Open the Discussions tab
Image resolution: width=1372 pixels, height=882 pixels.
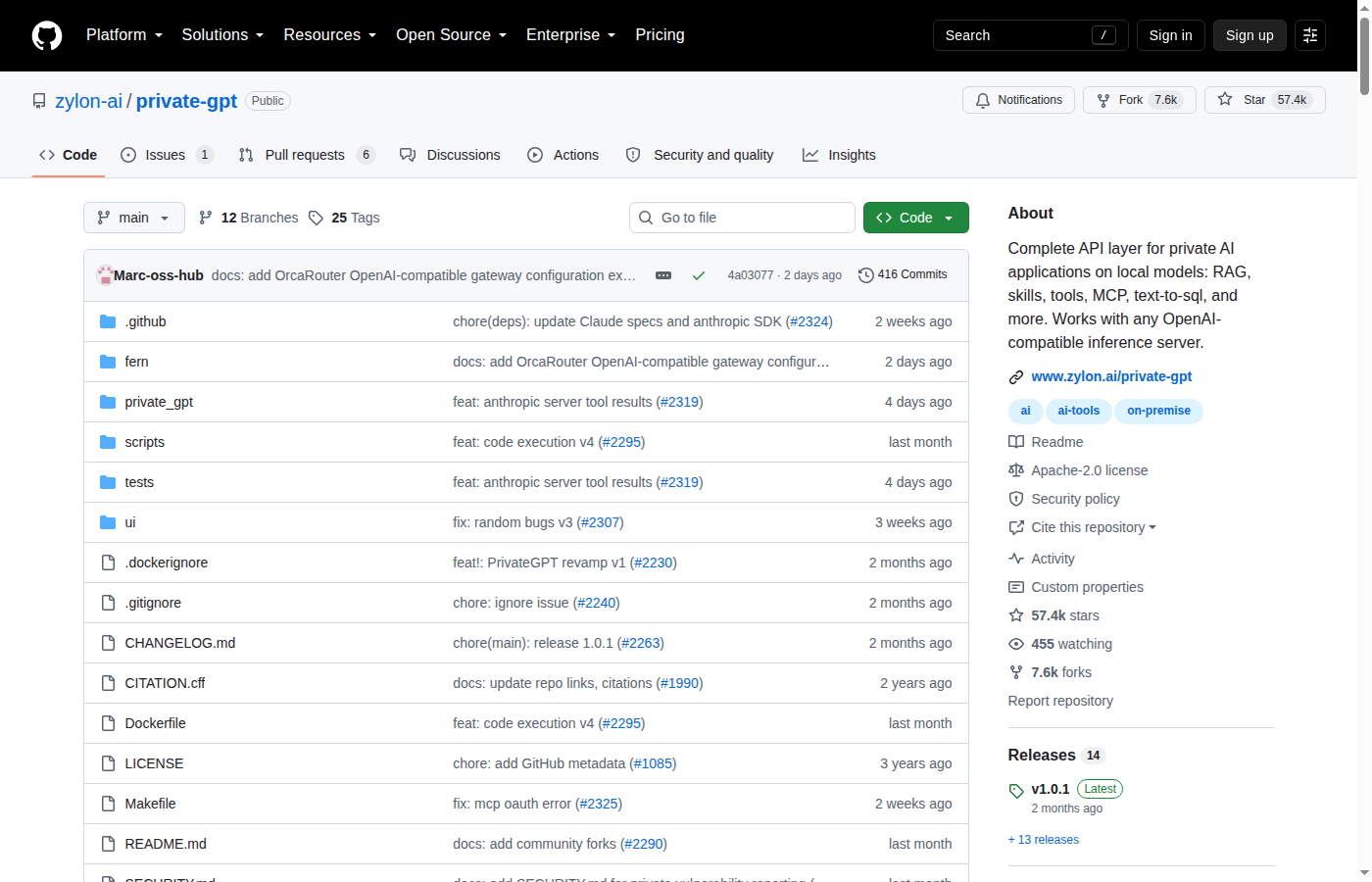coord(450,155)
